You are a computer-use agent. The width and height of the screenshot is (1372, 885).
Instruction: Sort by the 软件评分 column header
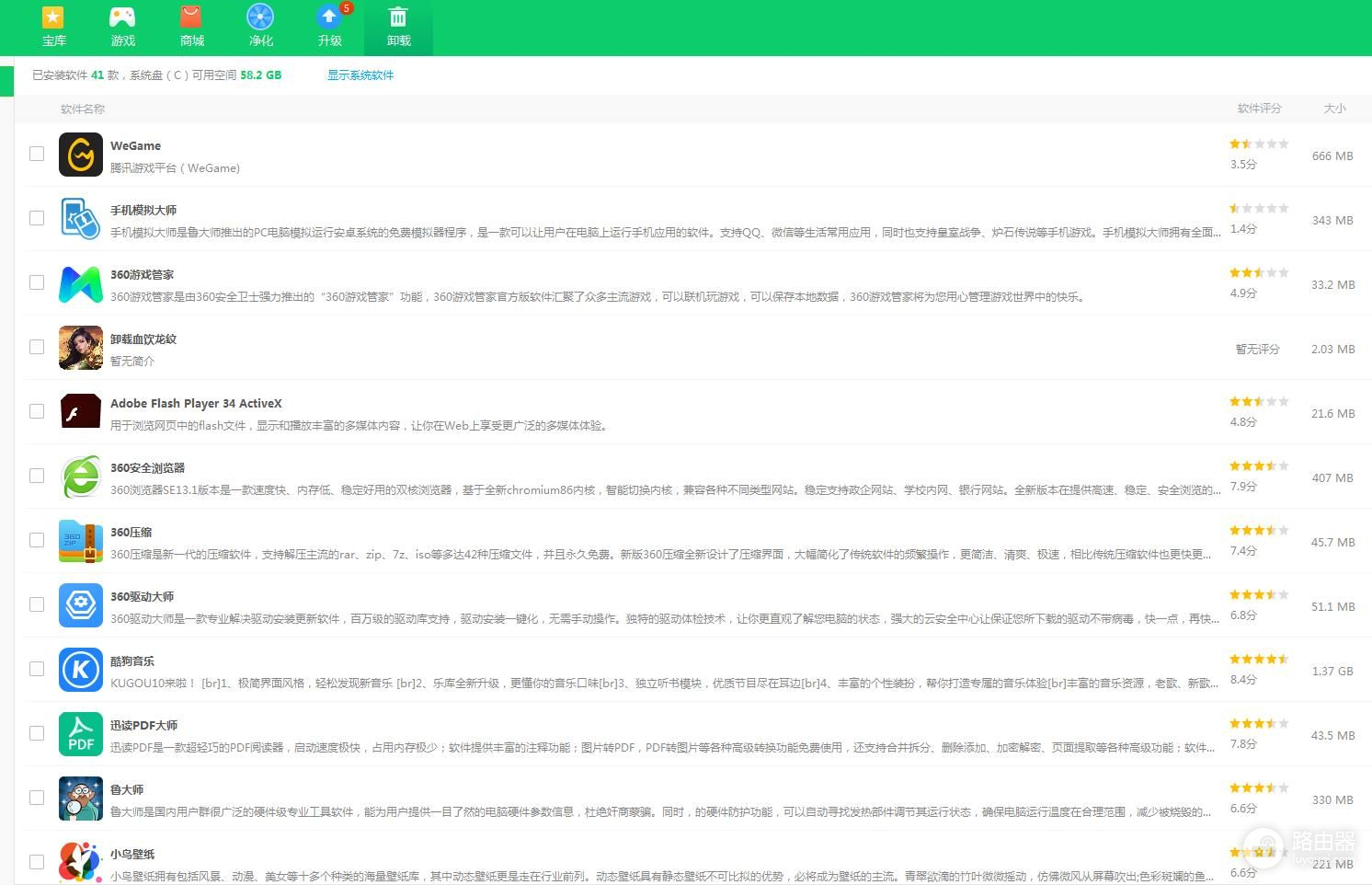(x=1259, y=109)
